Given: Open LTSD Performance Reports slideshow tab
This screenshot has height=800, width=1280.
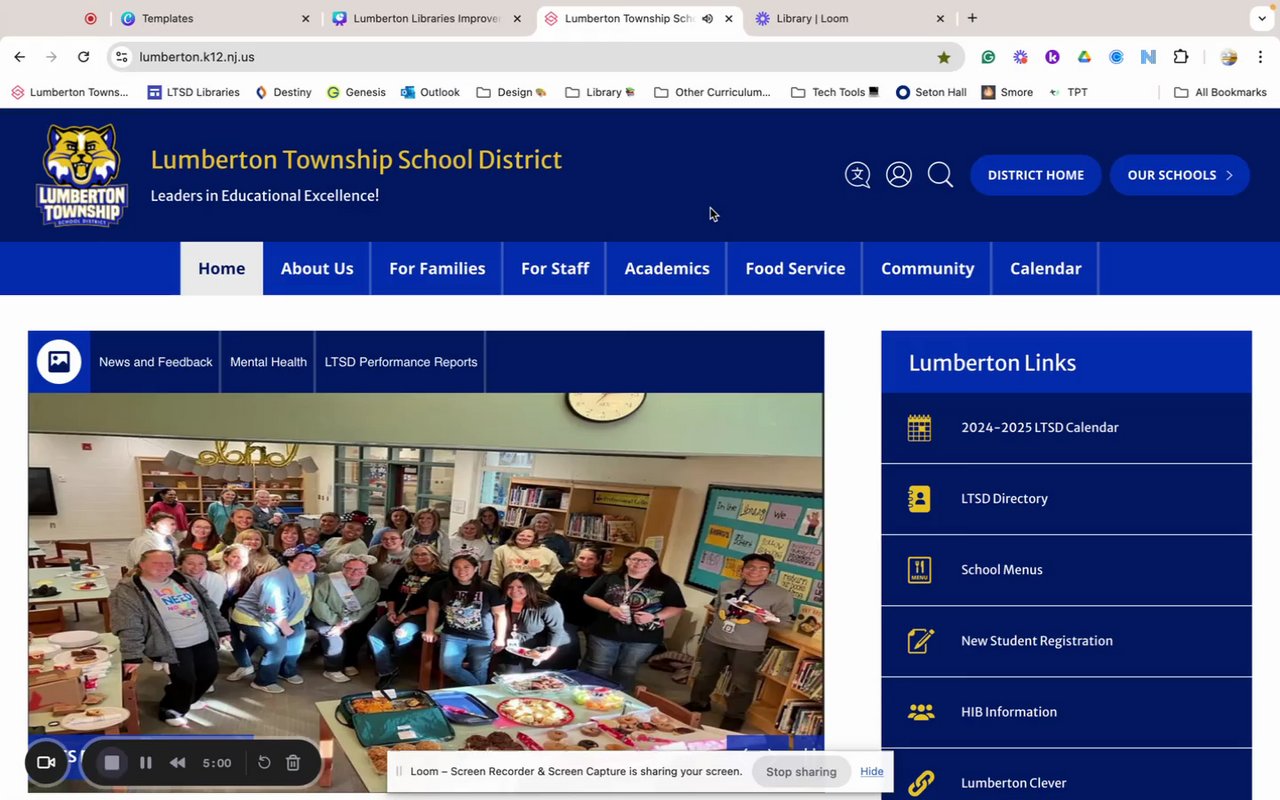Looking at the screenshot, I should [401, 362].
